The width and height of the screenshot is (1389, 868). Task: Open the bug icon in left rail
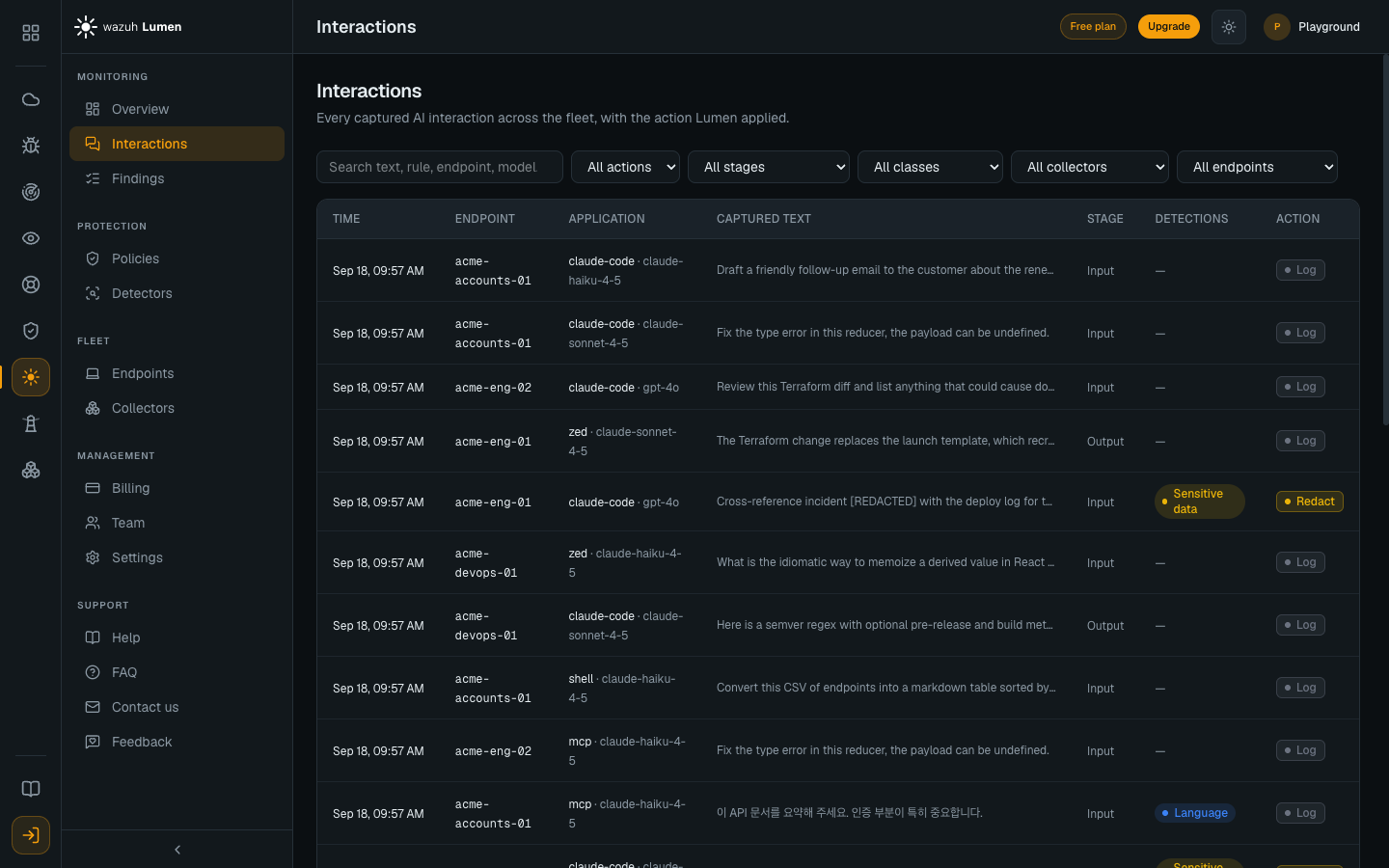pos(31,146)
